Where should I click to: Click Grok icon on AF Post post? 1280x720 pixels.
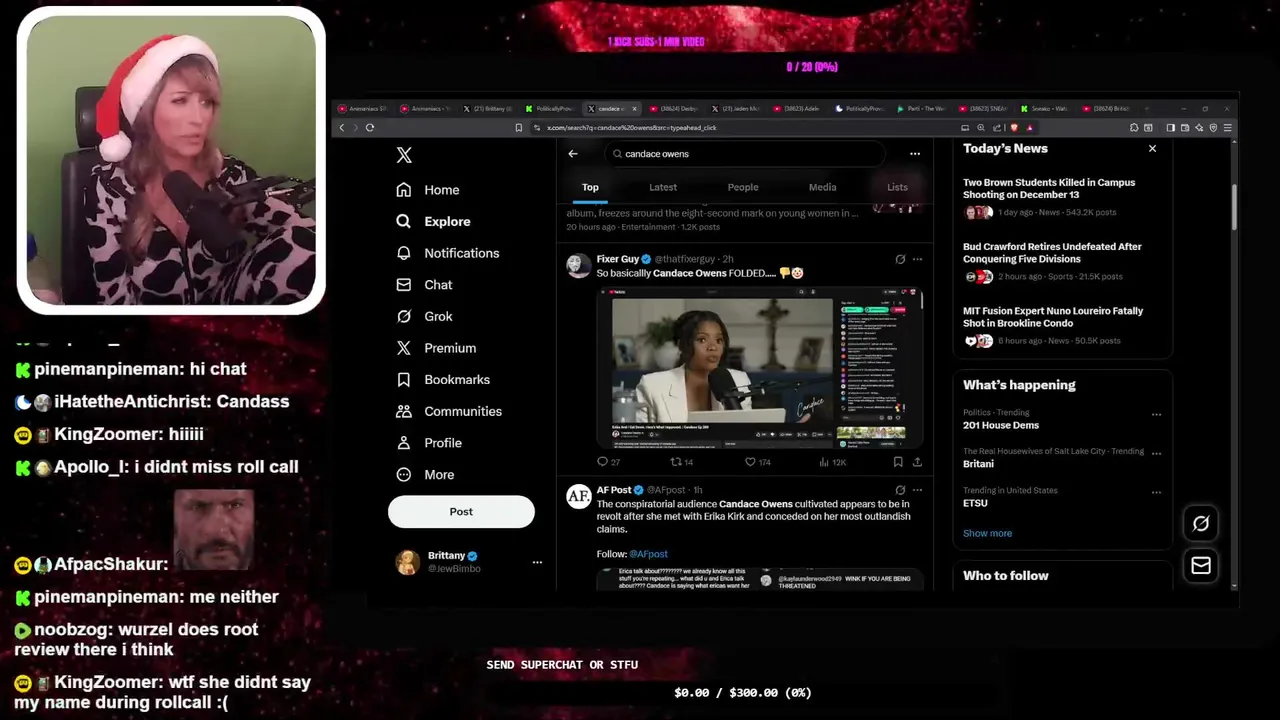pos(900,490)
